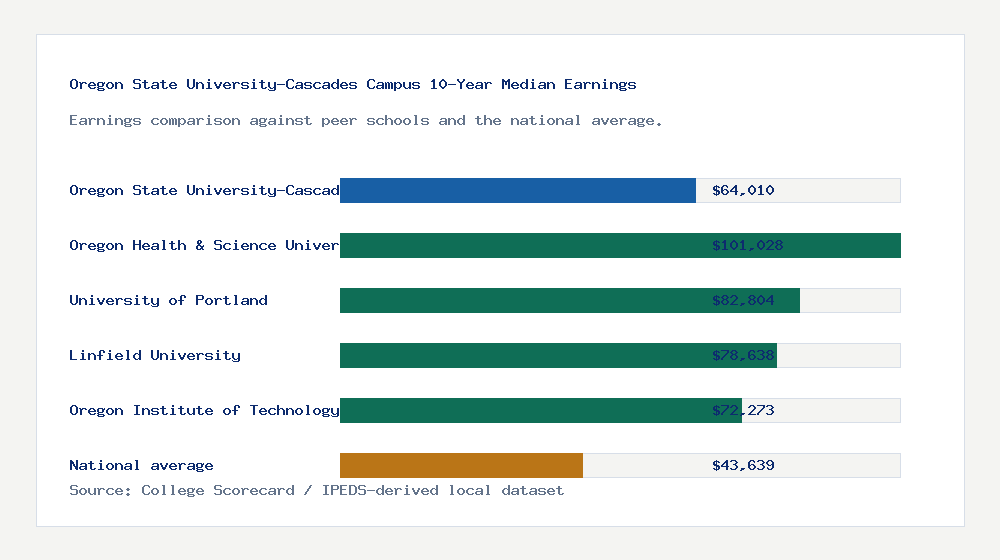Click the blue Oregon State University-Cascades bar
1000x560 pixels.
[518, 191]
